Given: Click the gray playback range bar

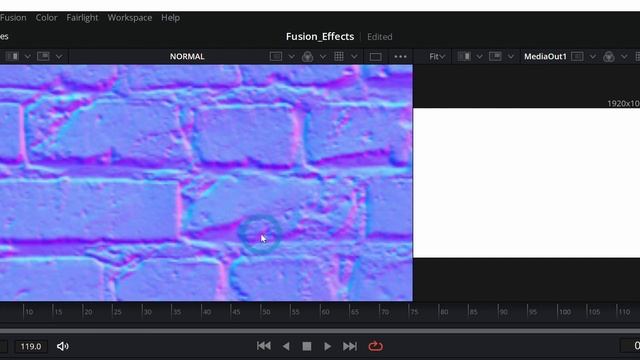Looking at the screenshot, I should [320, 331].
